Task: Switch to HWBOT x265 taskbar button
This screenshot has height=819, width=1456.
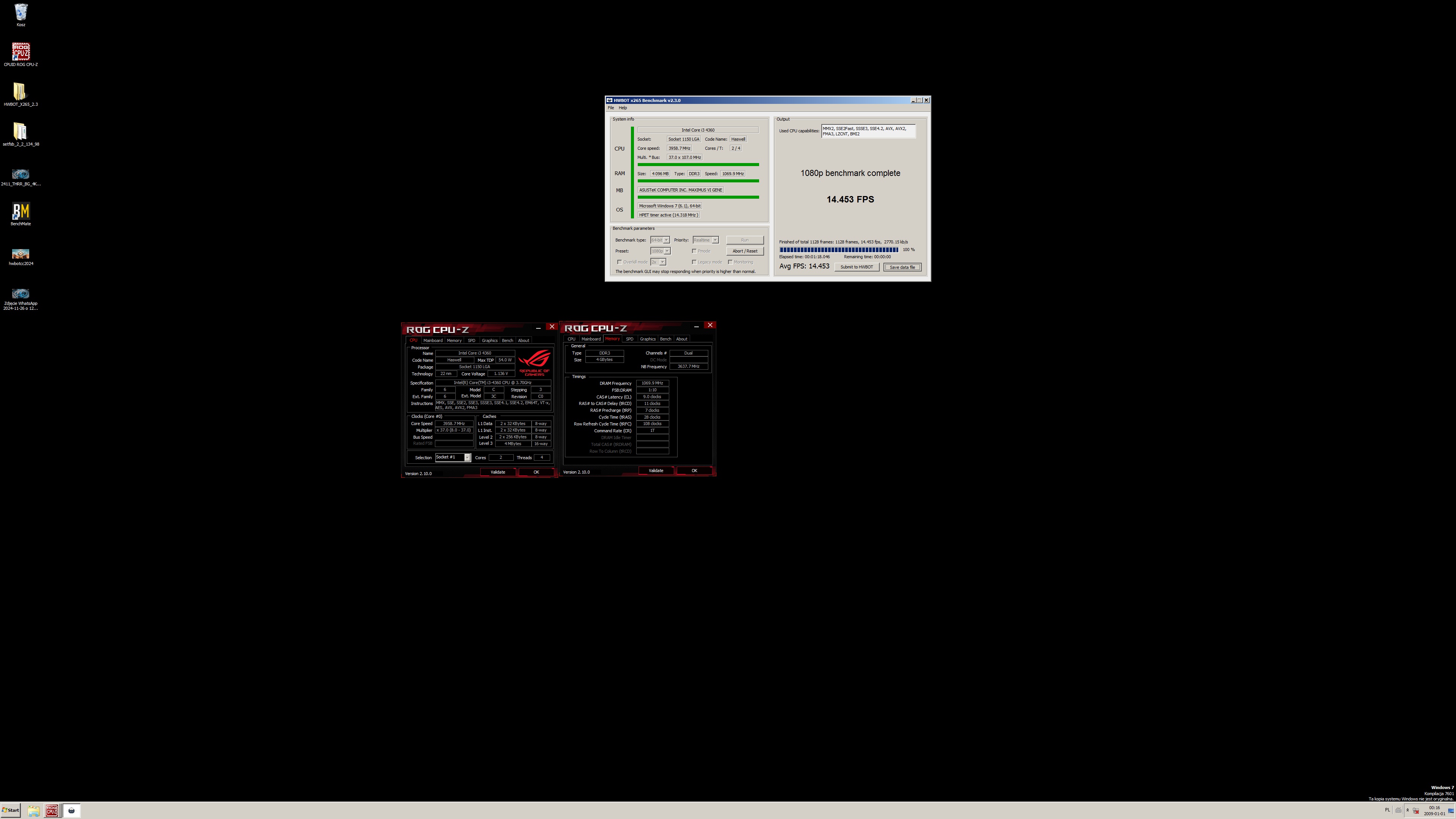Action: pyautogui.click(x=71, y=811)
